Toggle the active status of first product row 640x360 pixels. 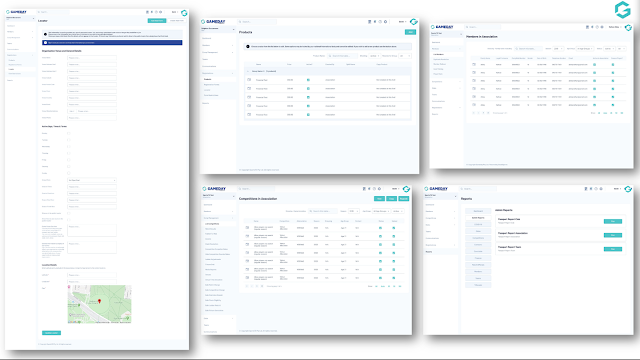[x=308, y=80]
